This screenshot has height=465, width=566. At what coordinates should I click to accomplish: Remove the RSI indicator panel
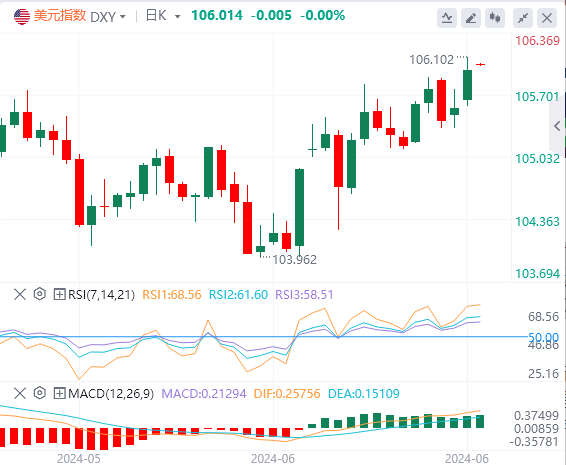[20, 294]
